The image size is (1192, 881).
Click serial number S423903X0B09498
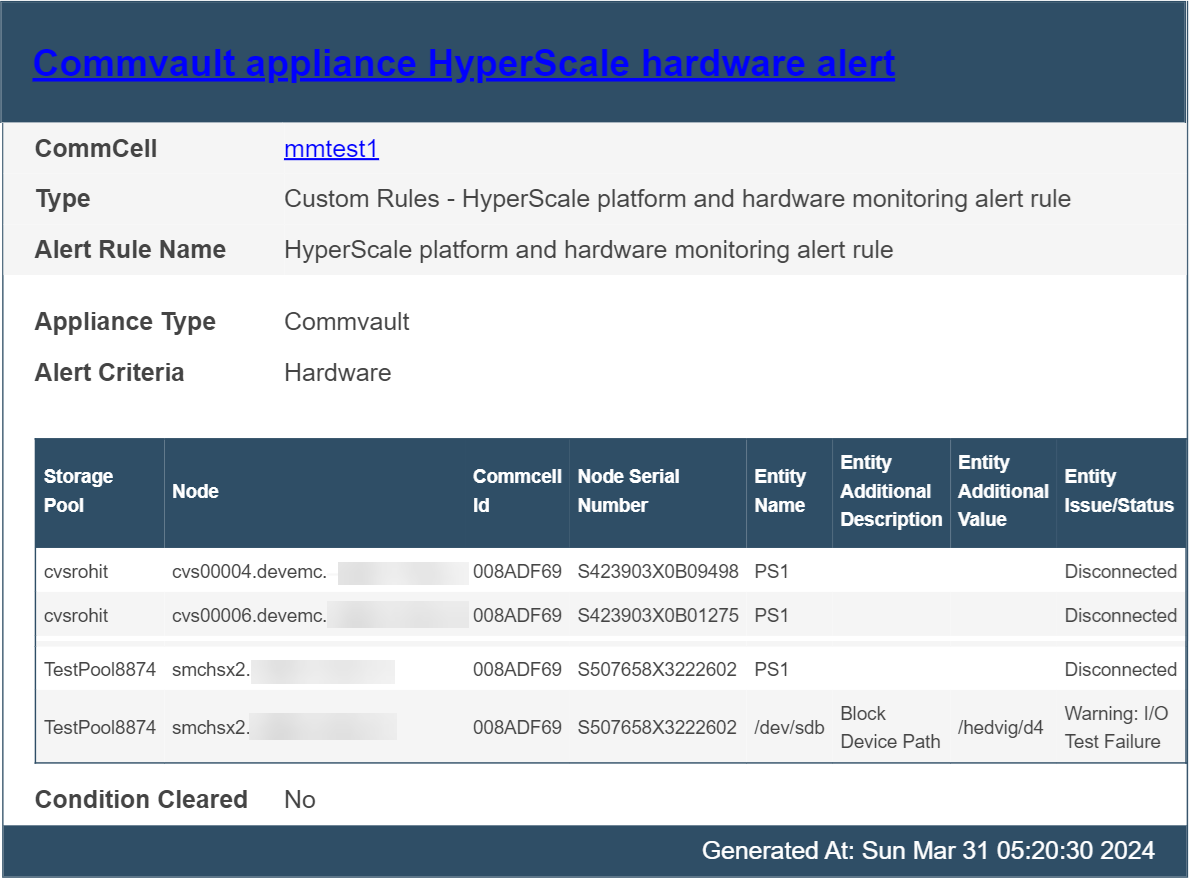tap(657, 572)
